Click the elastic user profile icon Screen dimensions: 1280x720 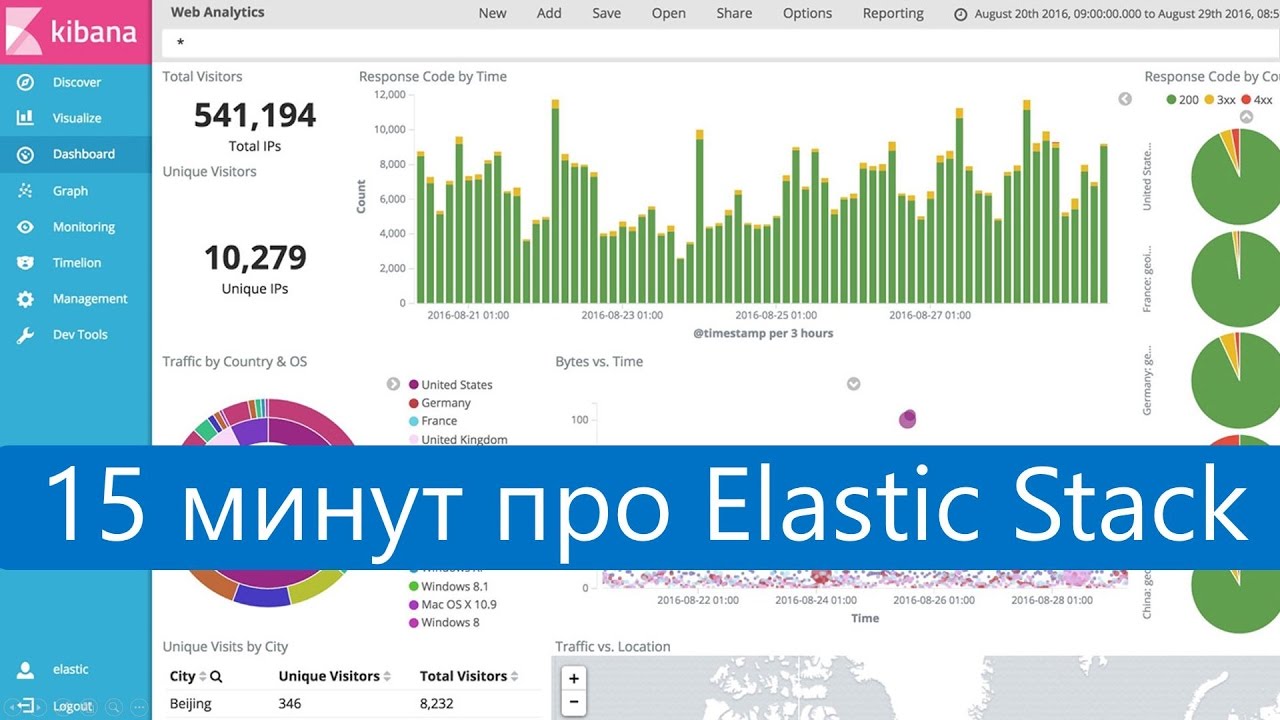[x=27, y=669]
